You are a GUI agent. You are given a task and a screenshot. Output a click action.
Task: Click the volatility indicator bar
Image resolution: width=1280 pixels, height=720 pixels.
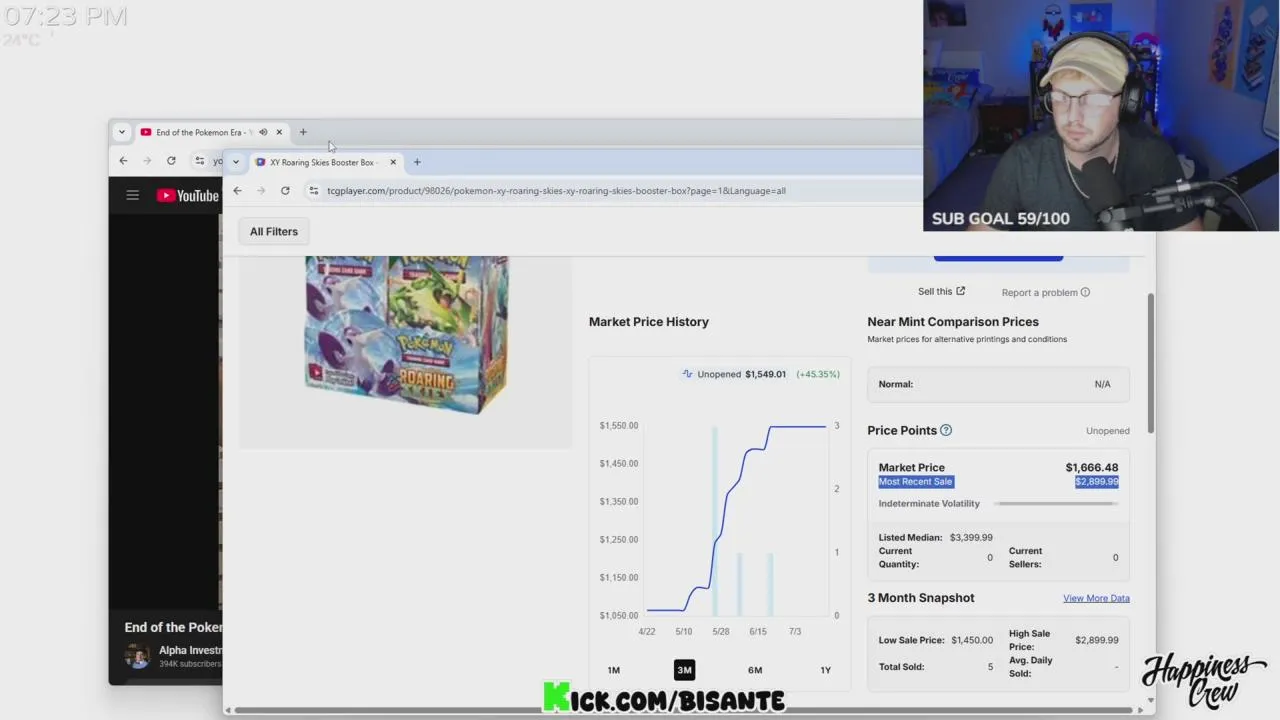(x=1055, y=504)
